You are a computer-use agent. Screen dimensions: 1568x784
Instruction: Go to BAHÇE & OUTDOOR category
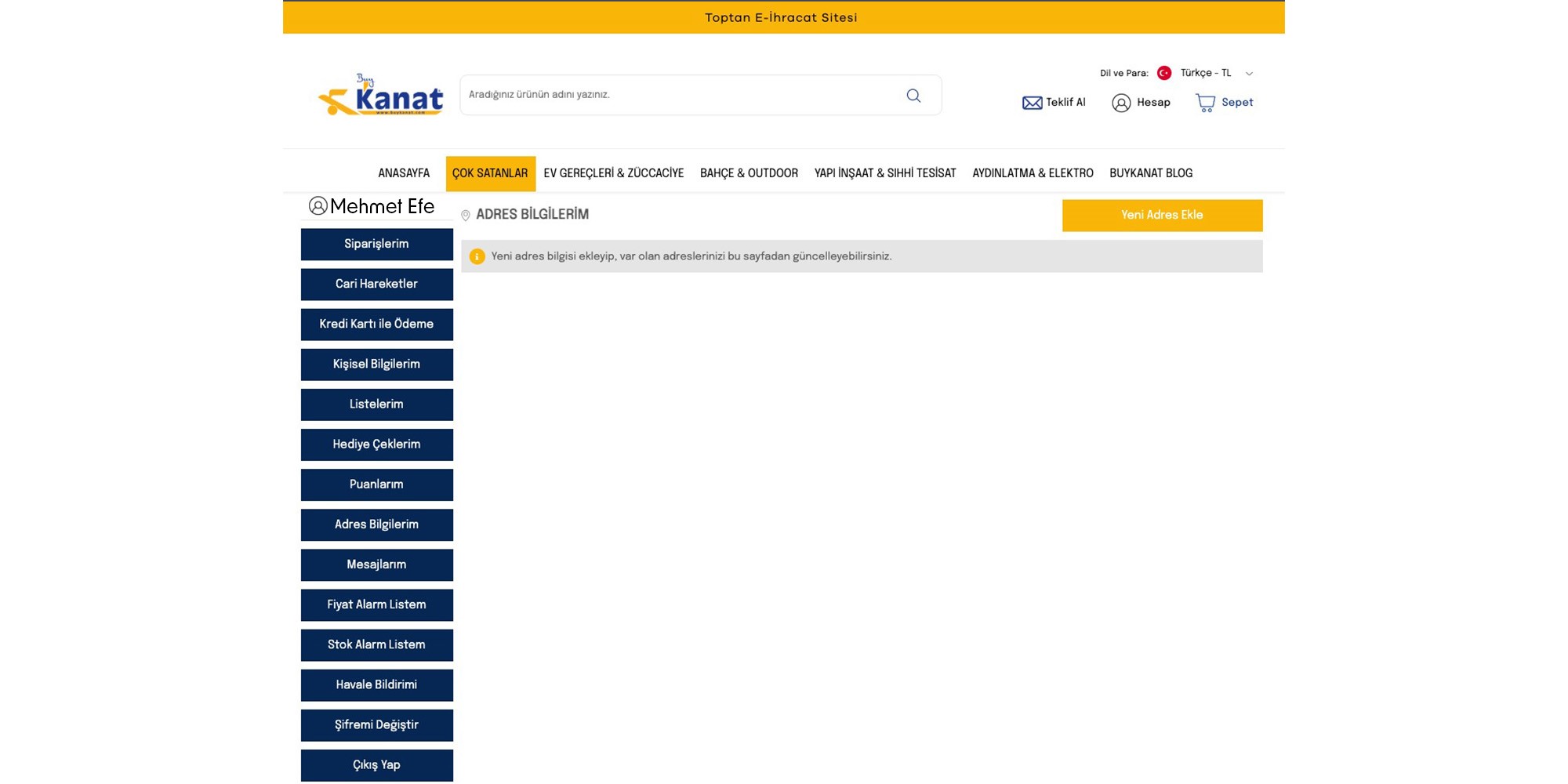749,173
